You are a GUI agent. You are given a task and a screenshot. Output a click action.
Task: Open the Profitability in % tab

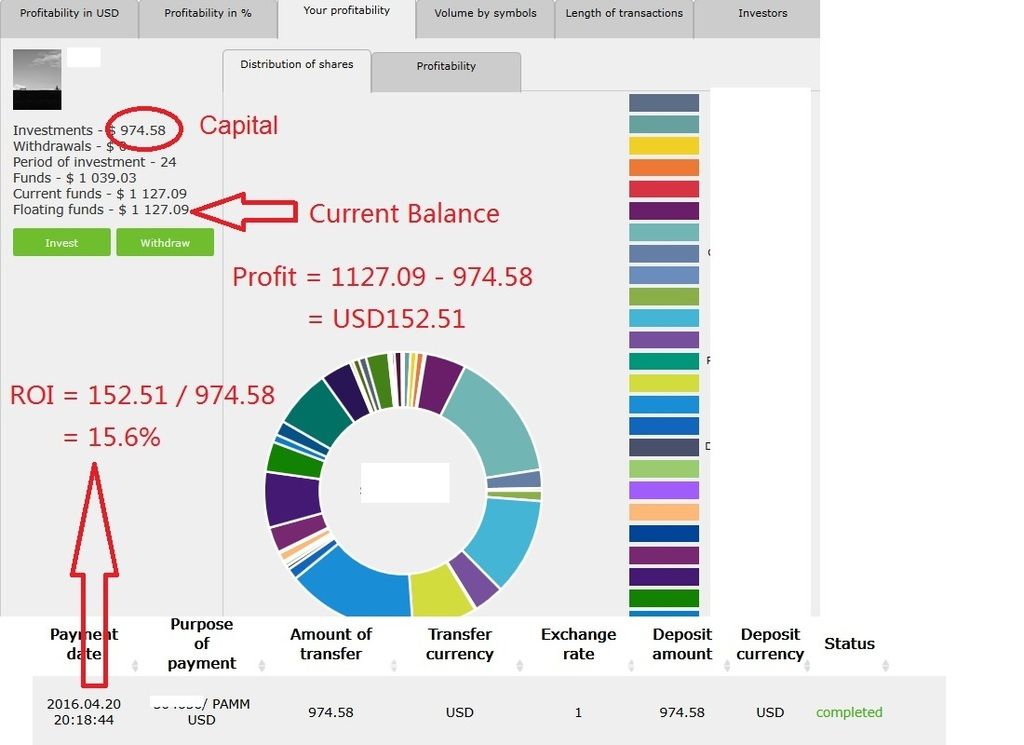[x=207, y=14]
